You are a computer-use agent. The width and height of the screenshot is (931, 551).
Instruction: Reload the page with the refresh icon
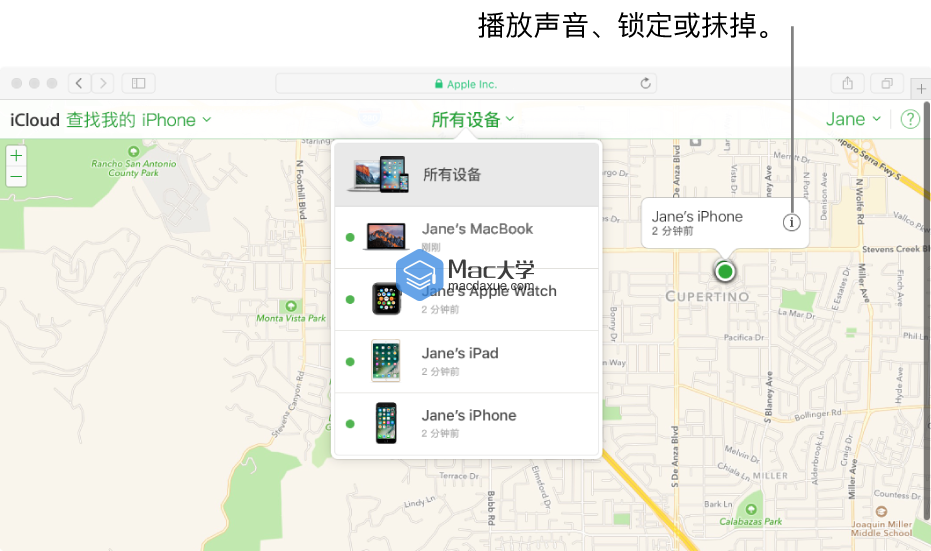click(645, 83)
